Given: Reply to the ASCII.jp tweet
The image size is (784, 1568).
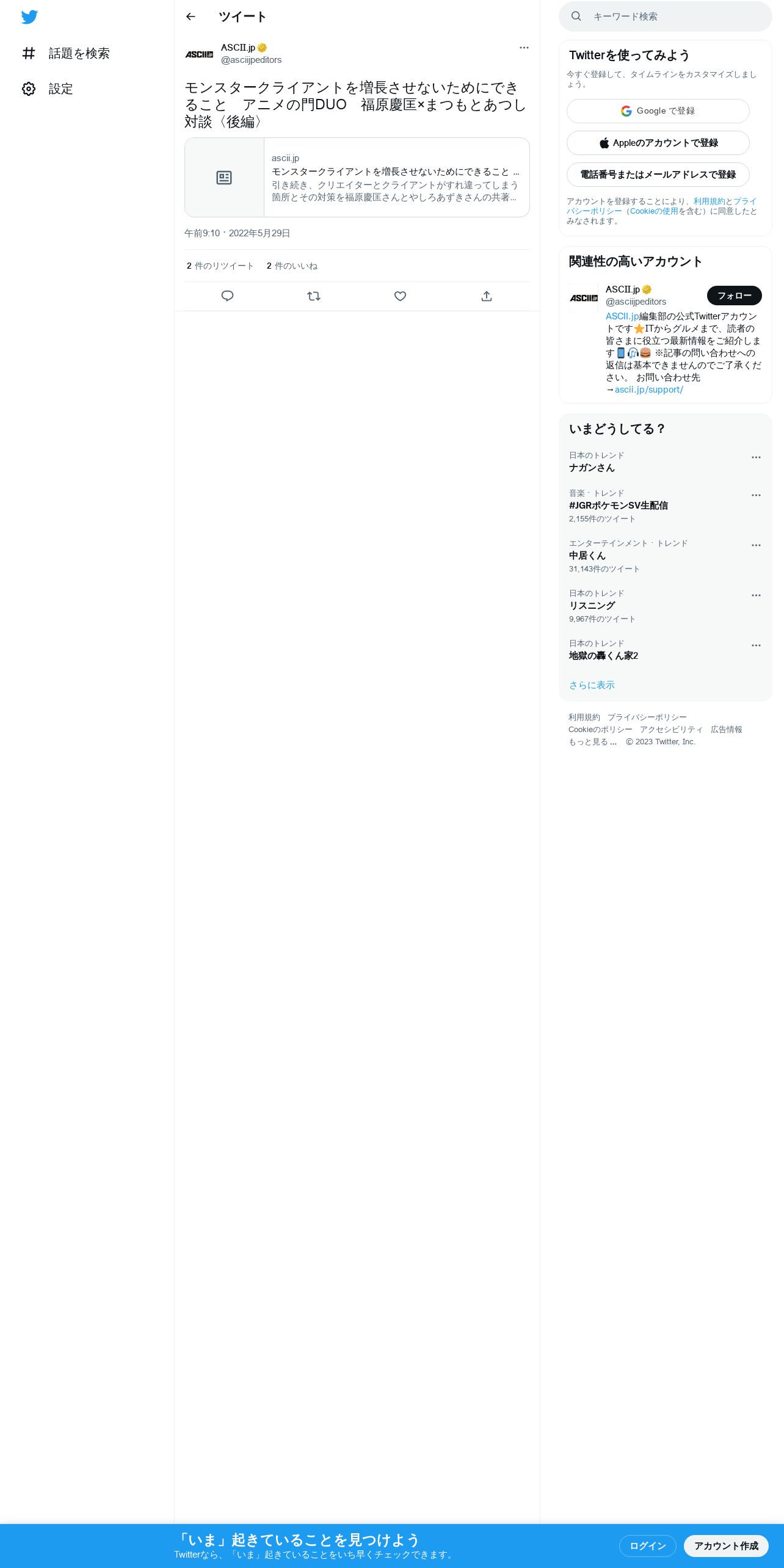Looking at the screenshot, I should pos(227,296).
